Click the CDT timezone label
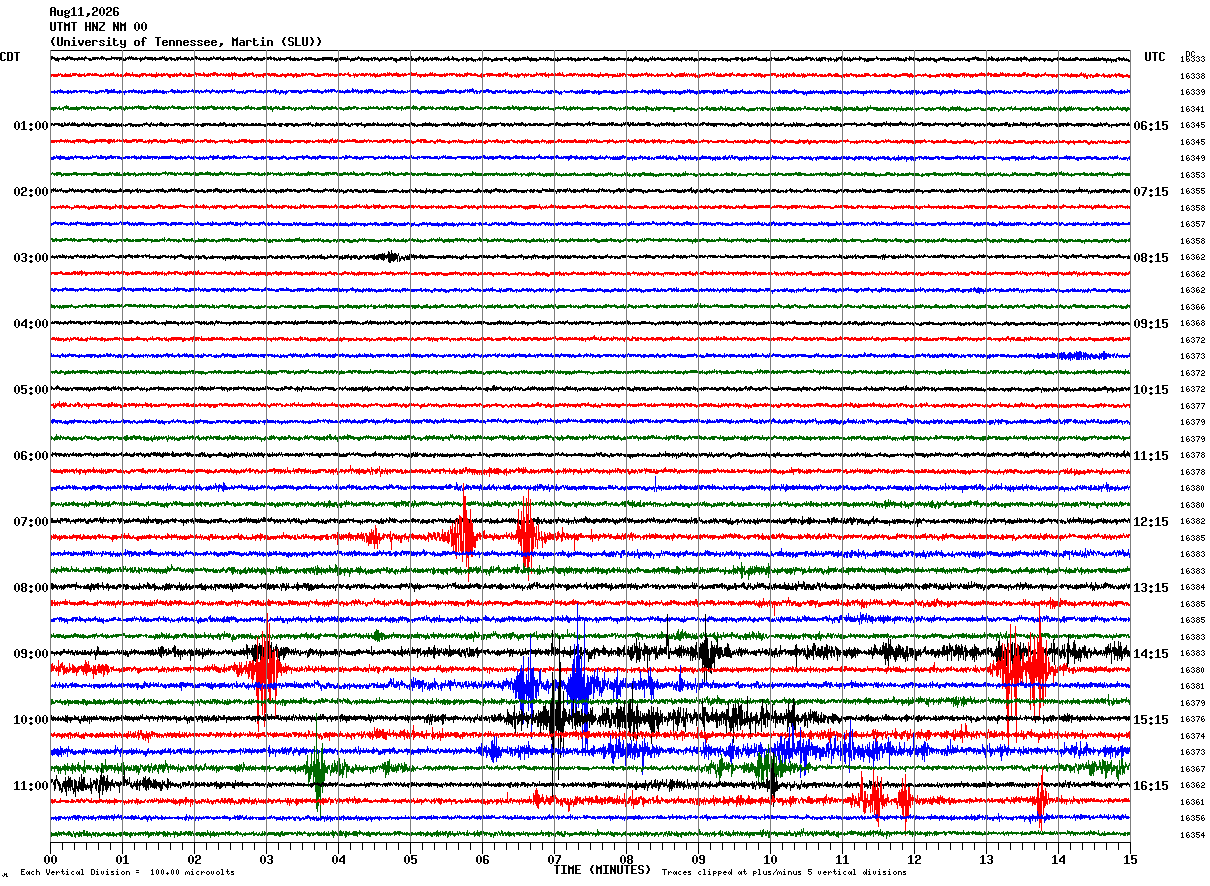The height and width of the screenshot is (886, 1210). 10,57
